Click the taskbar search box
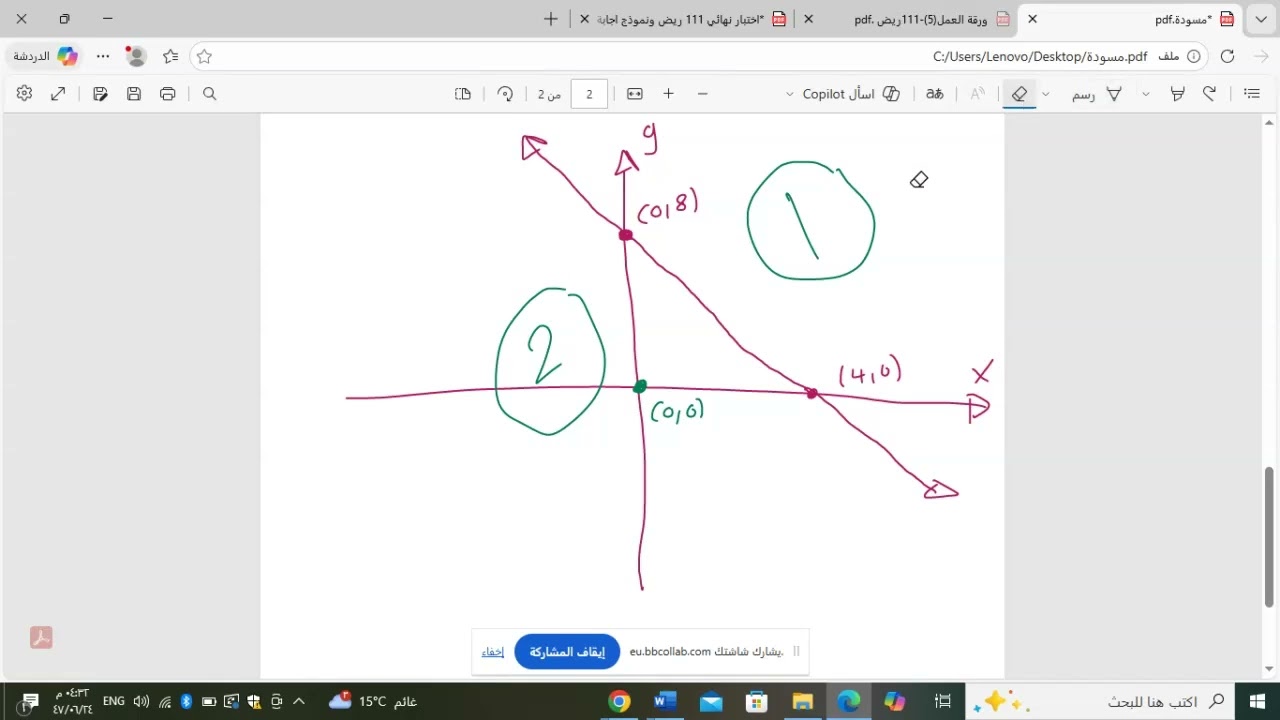The image size is (1280, 720). (1100, 702)
